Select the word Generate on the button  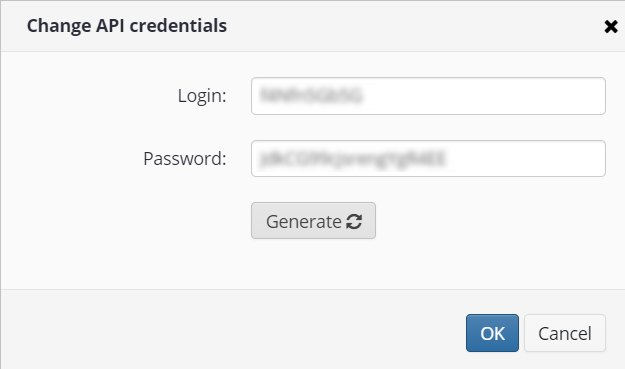[304, 222]
